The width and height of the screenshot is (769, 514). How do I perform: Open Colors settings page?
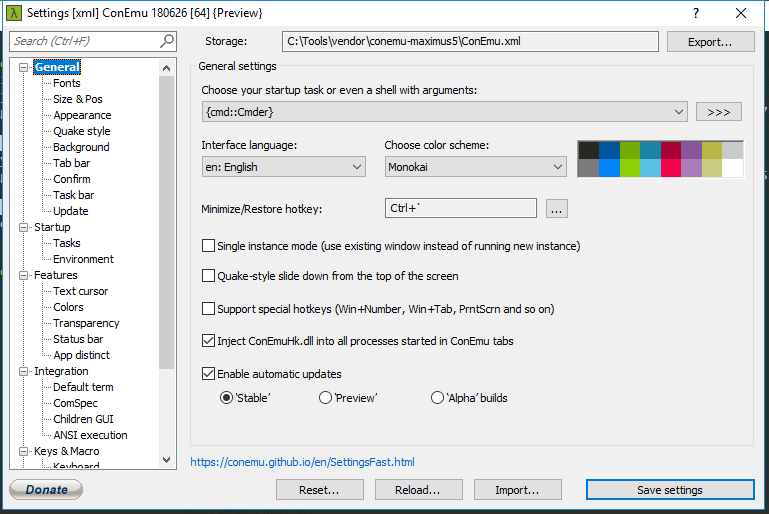[x=68, y=308]
